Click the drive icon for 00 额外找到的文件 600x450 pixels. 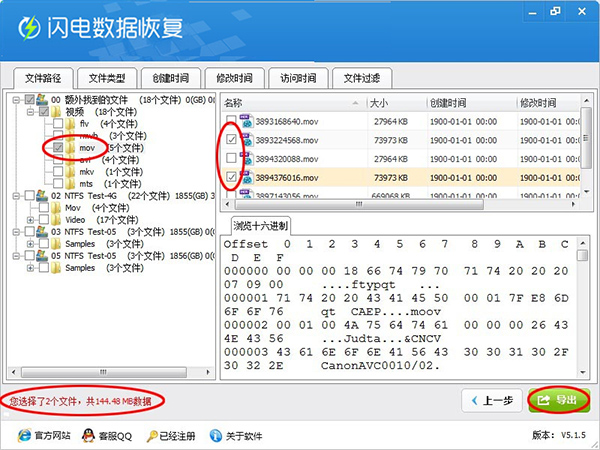tap(42, 99)
